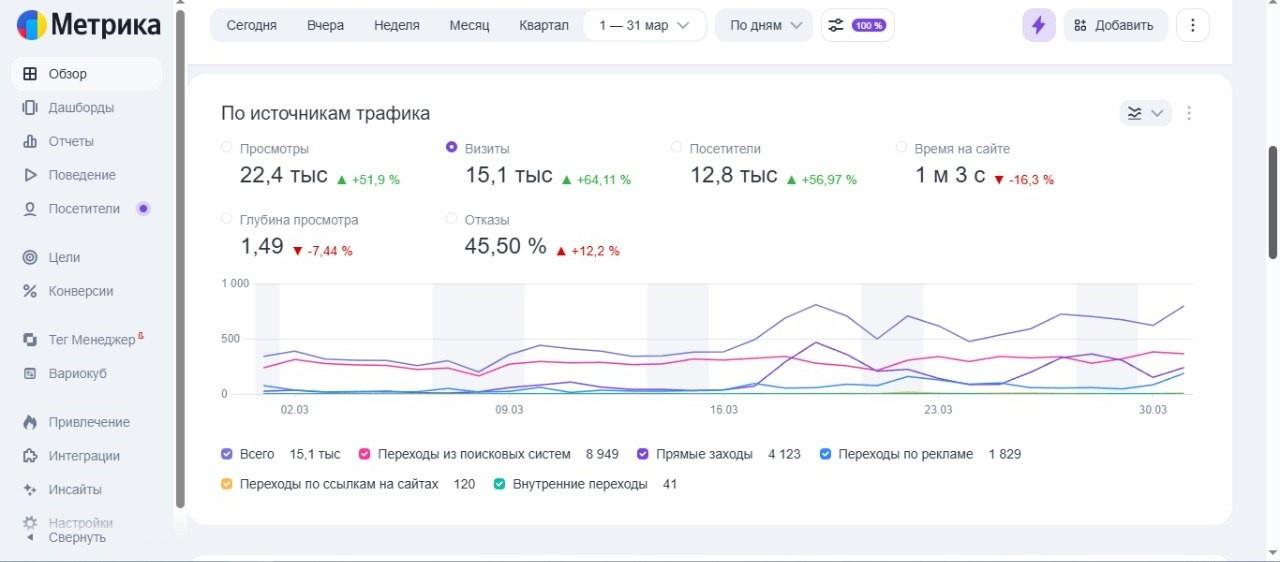Toggle Переходы по ссылкам на сайтах checkbox
Viewport: 1280px width, 562px height.
pyautogui.click(x=227, y=484)
